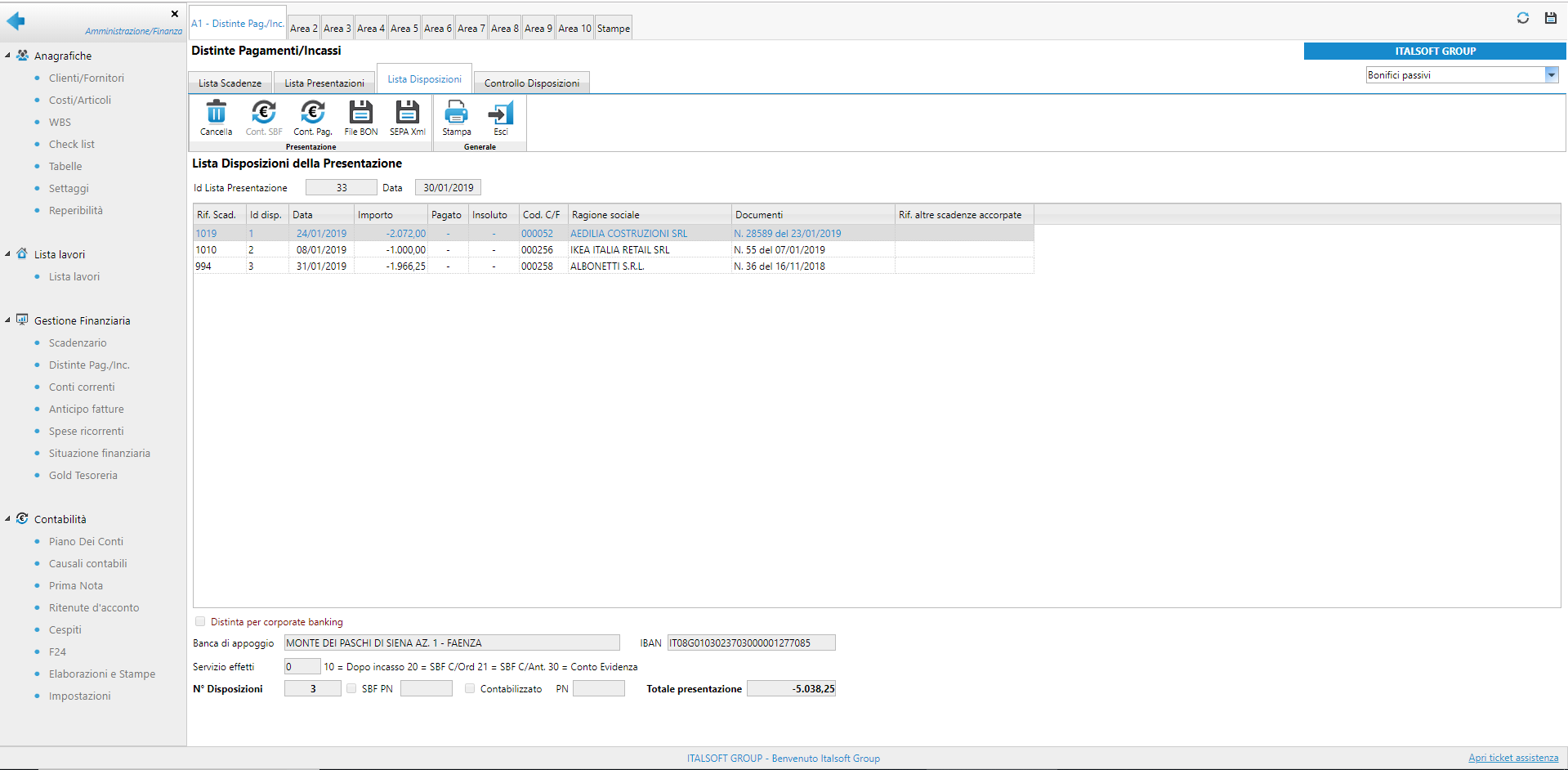Open the Controllo Disposizioni tab

click(x=531, y=83)
